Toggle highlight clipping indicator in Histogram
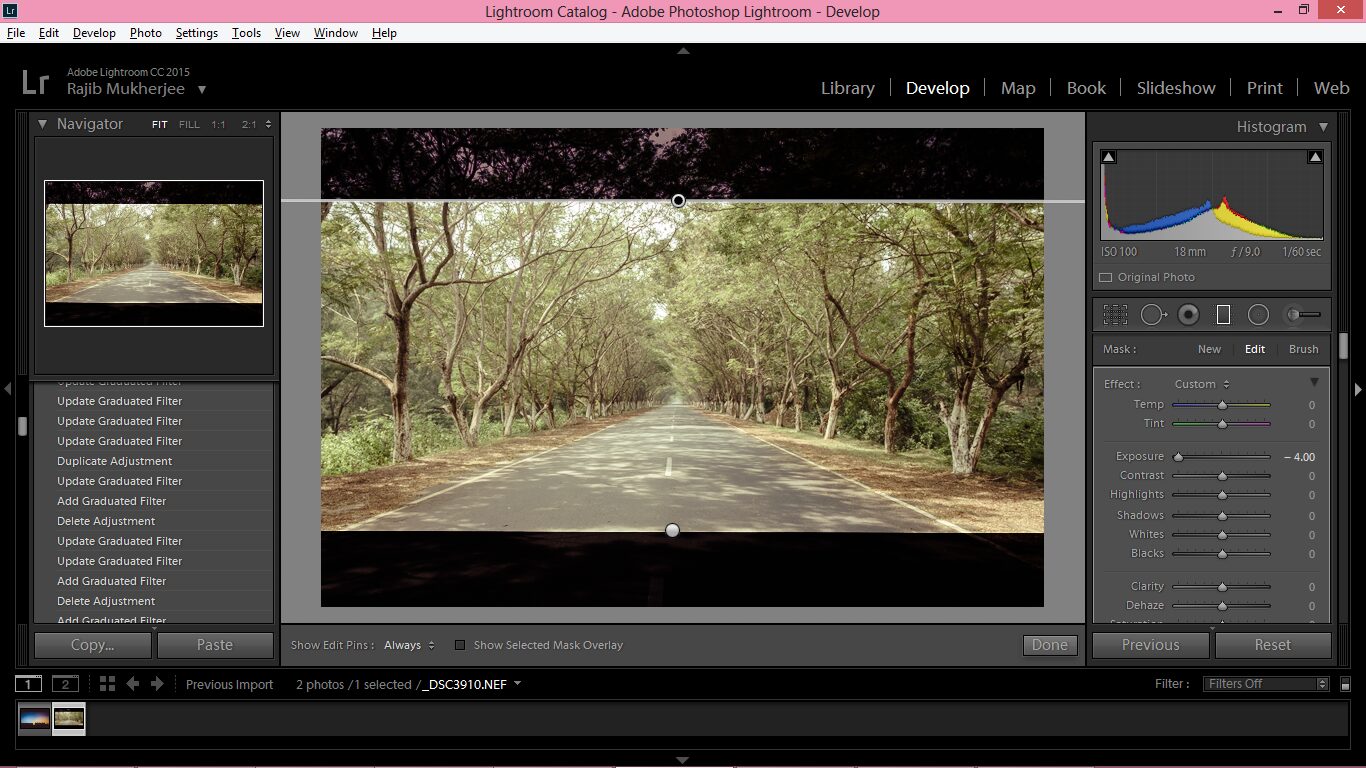The width and height of the screenshot is (1366, 768). (x=1315, y=157)
